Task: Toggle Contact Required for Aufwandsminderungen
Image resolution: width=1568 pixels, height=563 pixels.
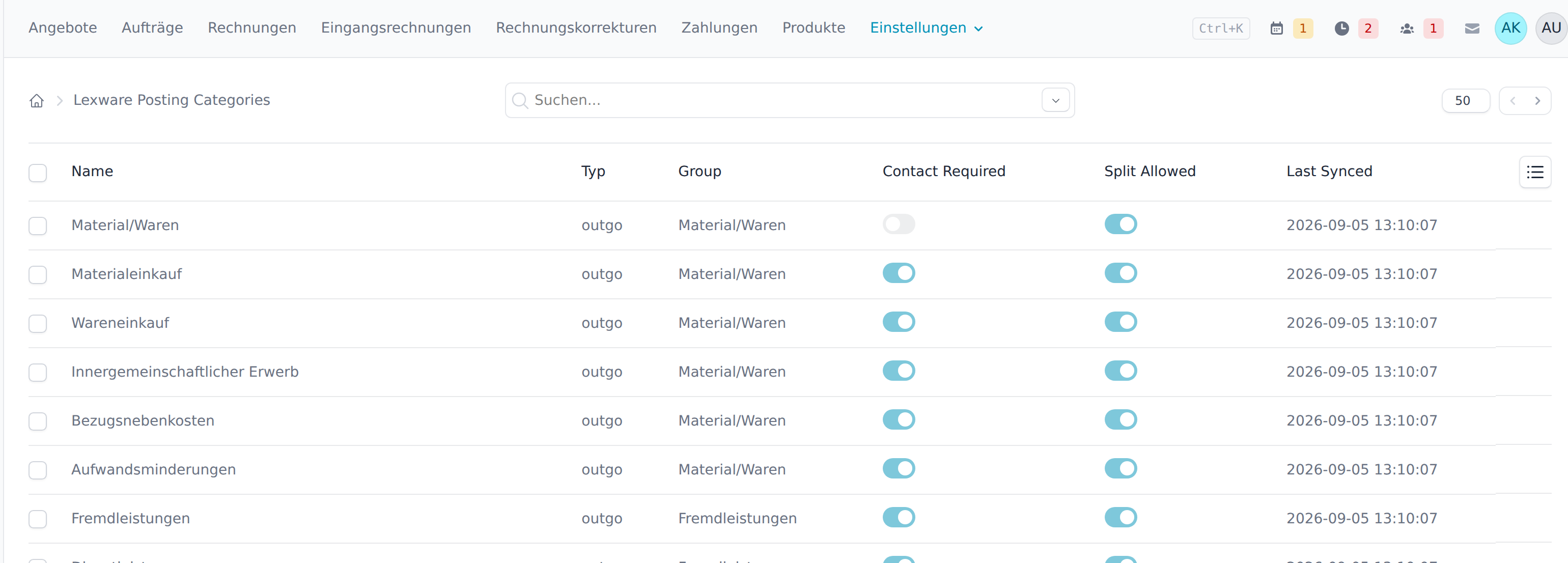Action: (899, 468)
